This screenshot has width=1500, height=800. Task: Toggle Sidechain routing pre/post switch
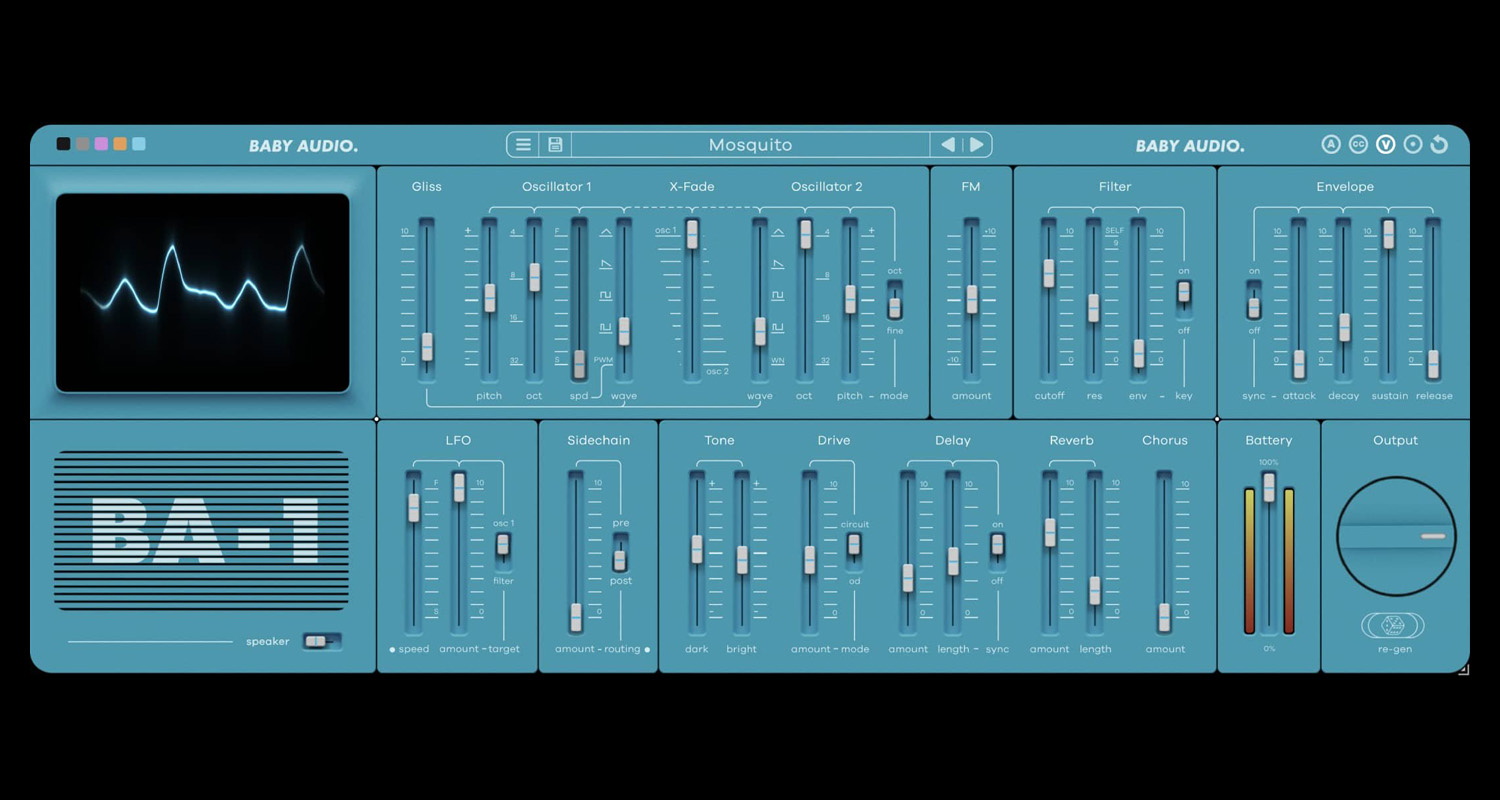620,552
